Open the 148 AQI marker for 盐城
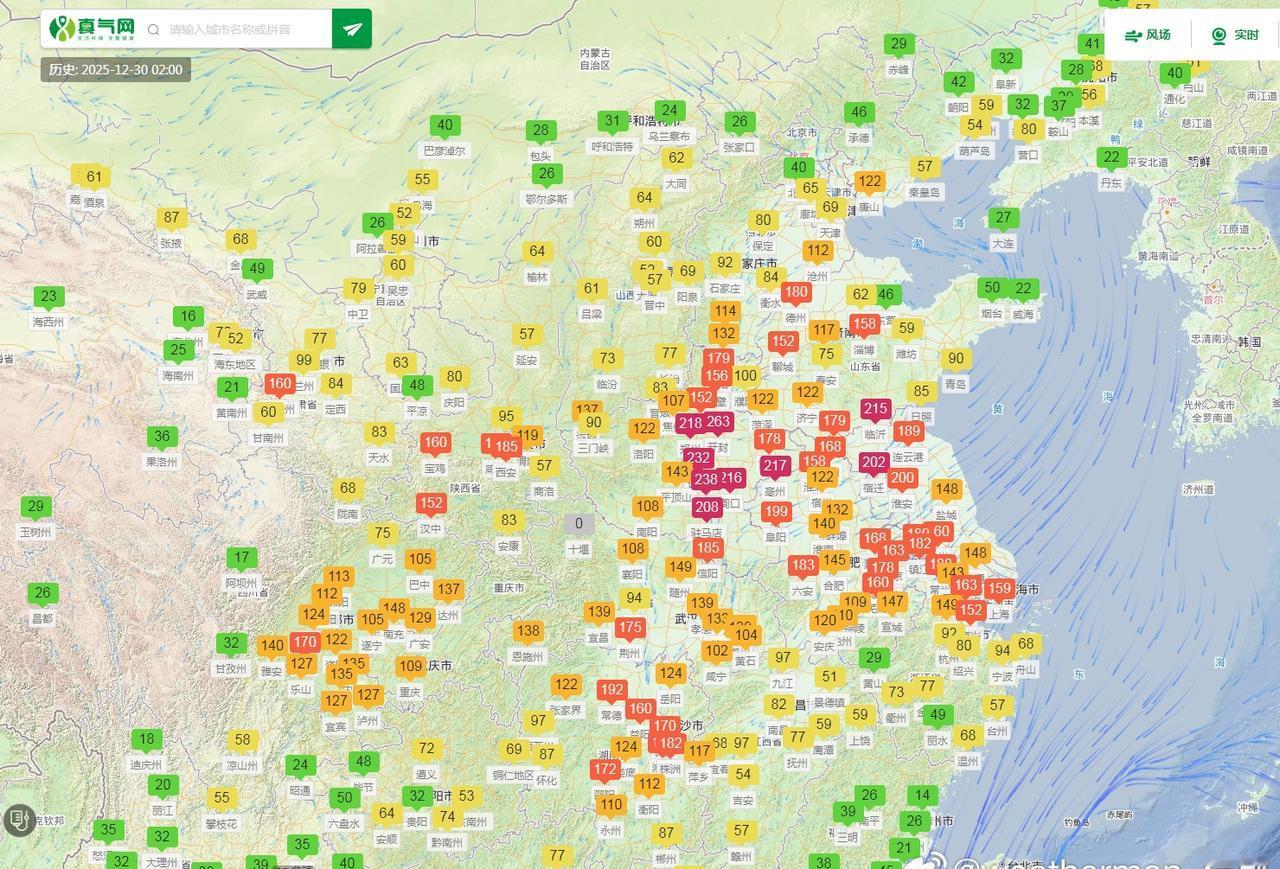1280x869 pixels. (946, 489)
